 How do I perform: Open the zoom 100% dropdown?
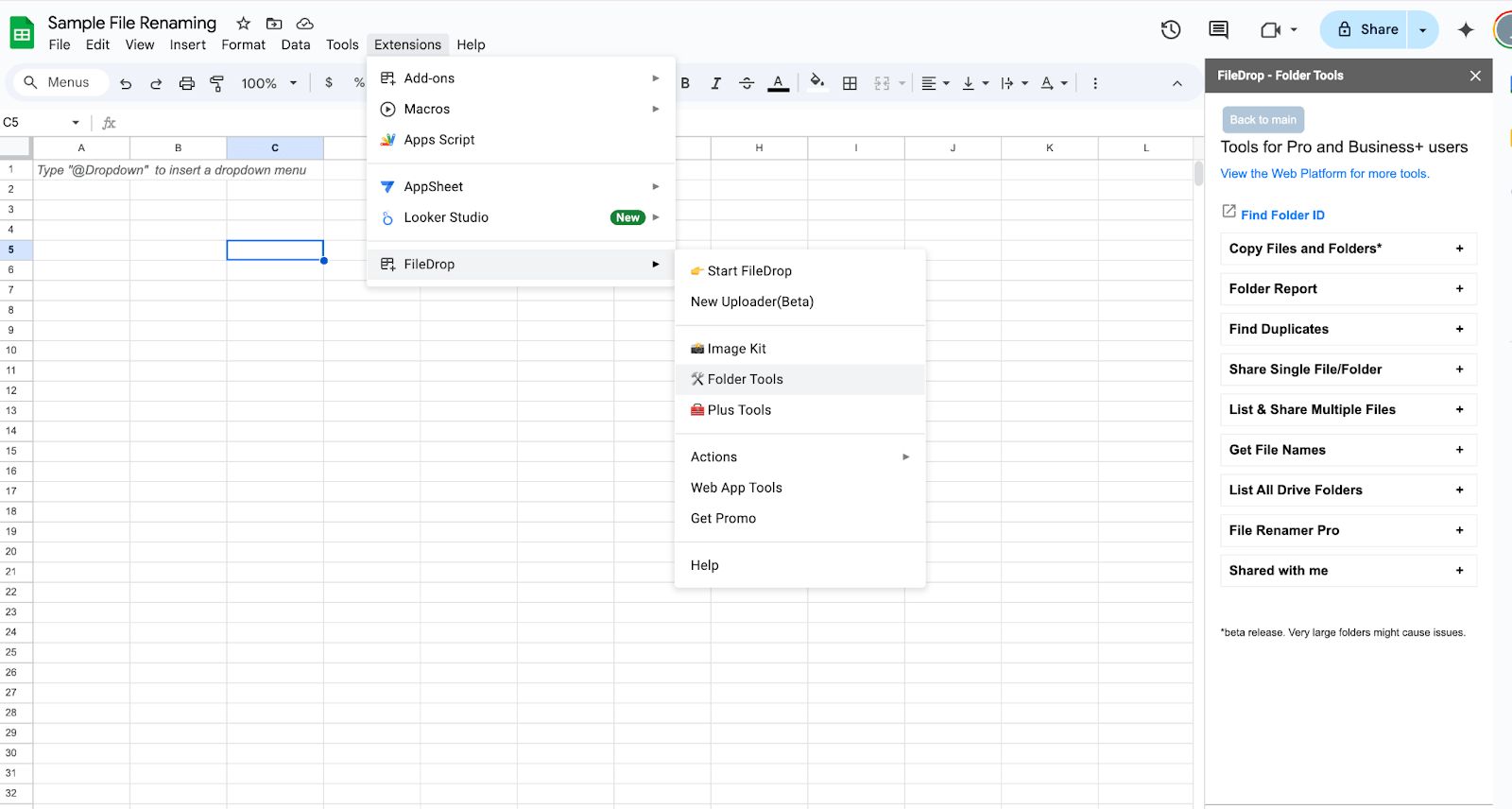coord(268,83)
